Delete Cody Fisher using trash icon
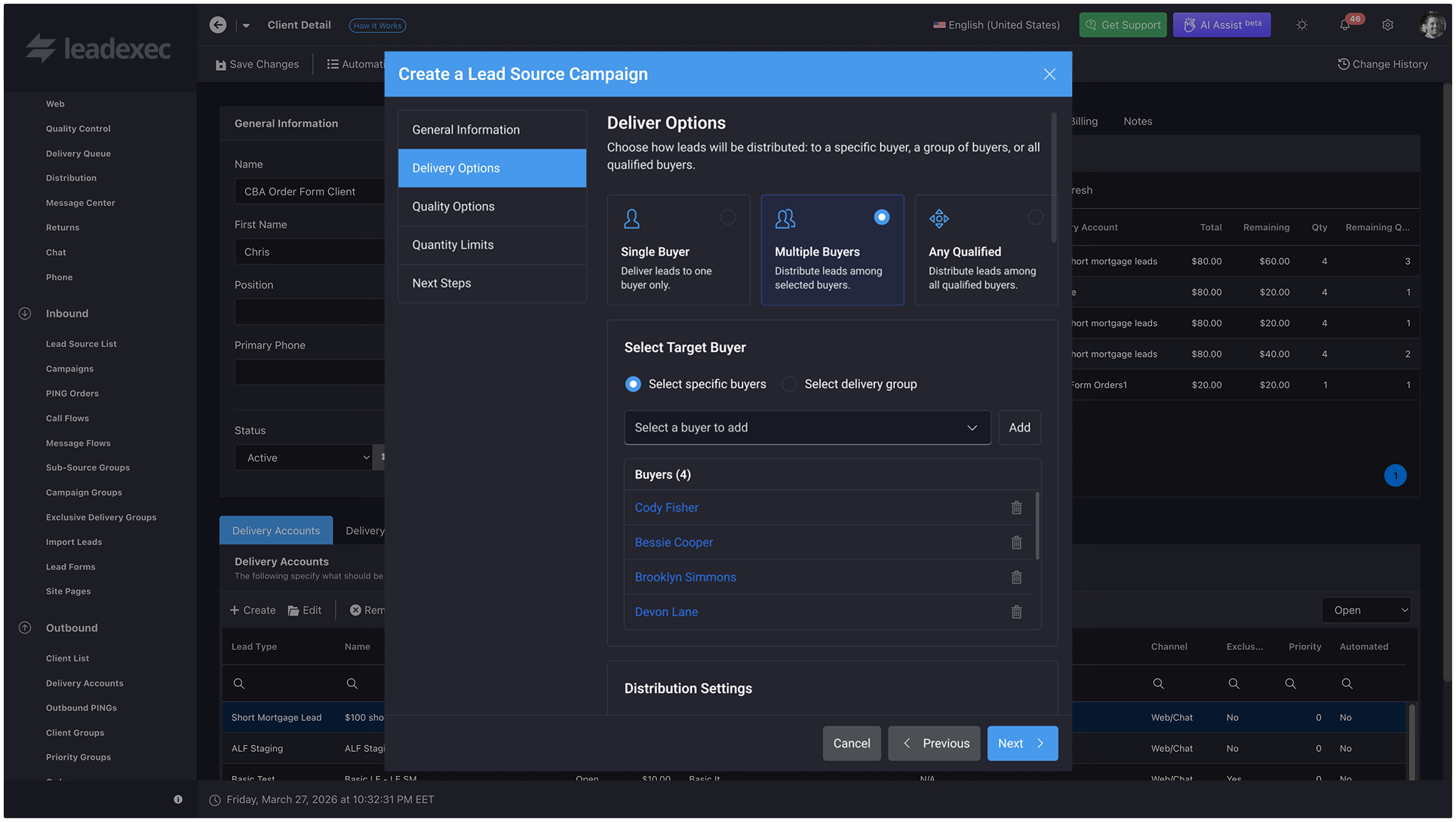The image size is (1456, 822). click(1016, 508)
